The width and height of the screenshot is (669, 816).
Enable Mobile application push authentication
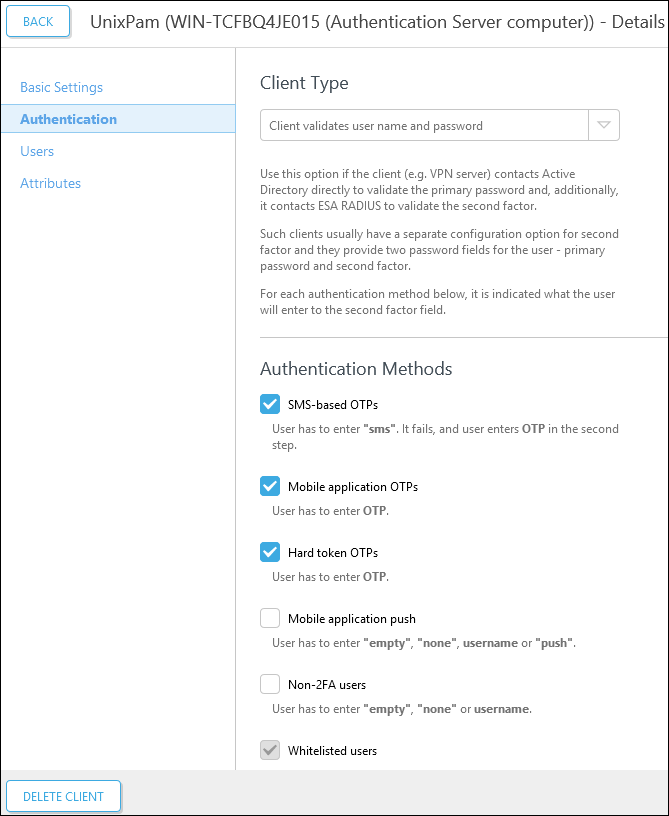[270, 618]
